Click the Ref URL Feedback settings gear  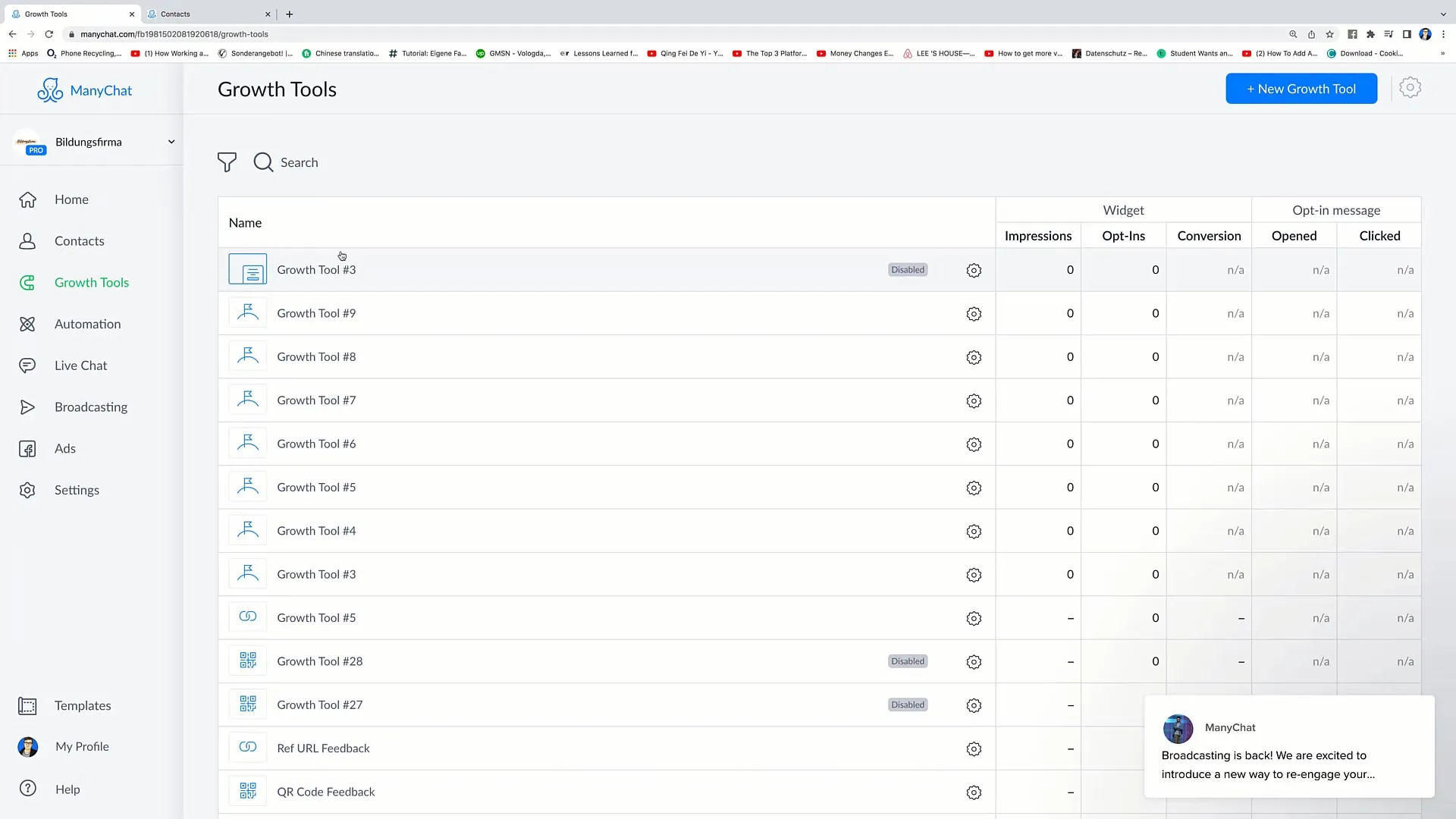click(974, 748)
